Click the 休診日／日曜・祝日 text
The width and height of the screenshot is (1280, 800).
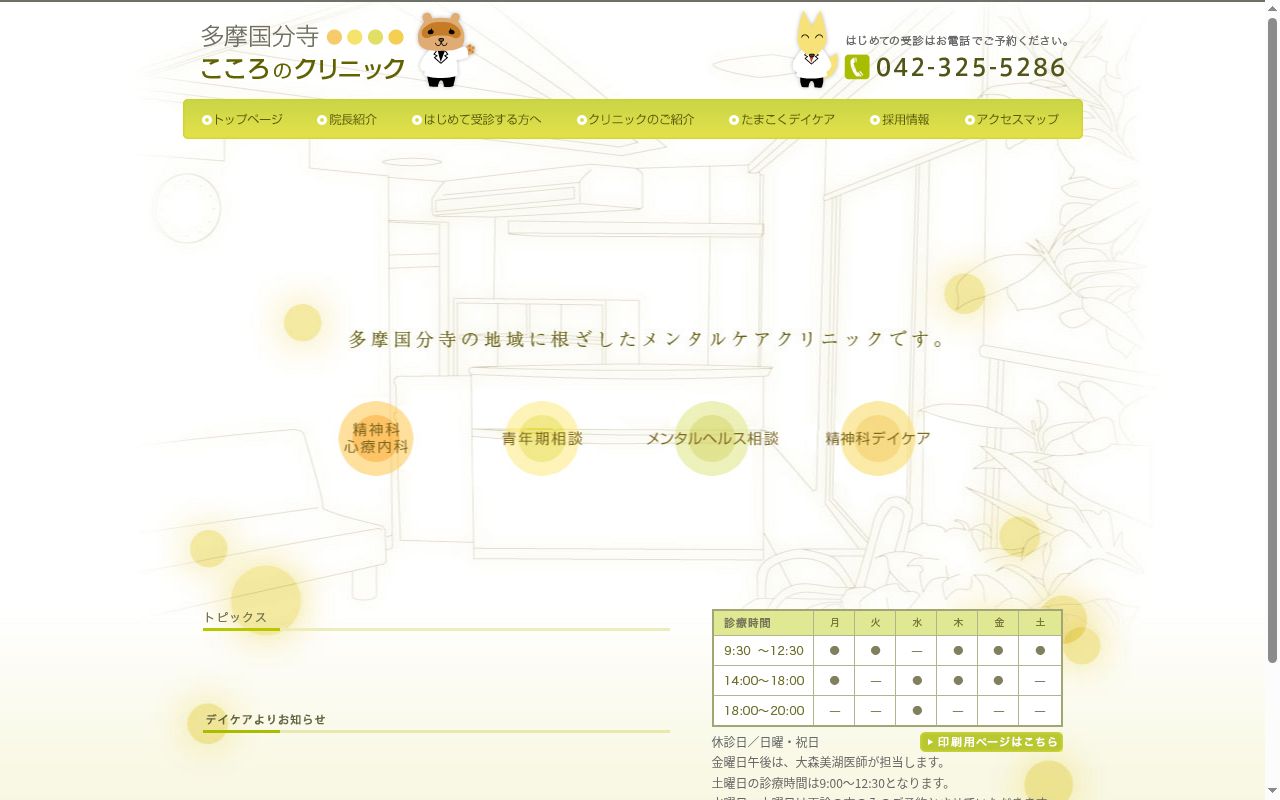765,742
